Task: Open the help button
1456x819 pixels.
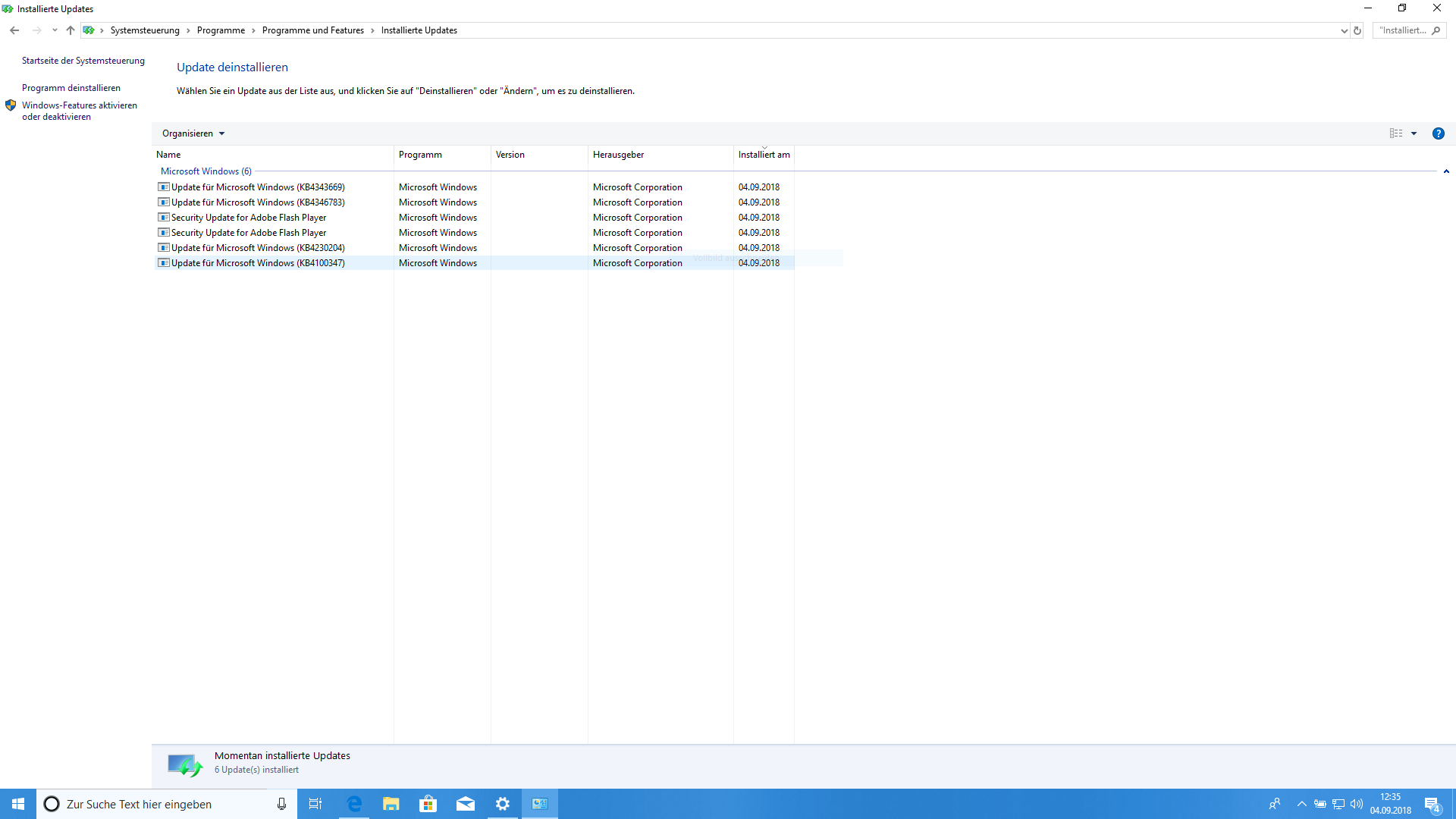Action: coord(1438,133)
